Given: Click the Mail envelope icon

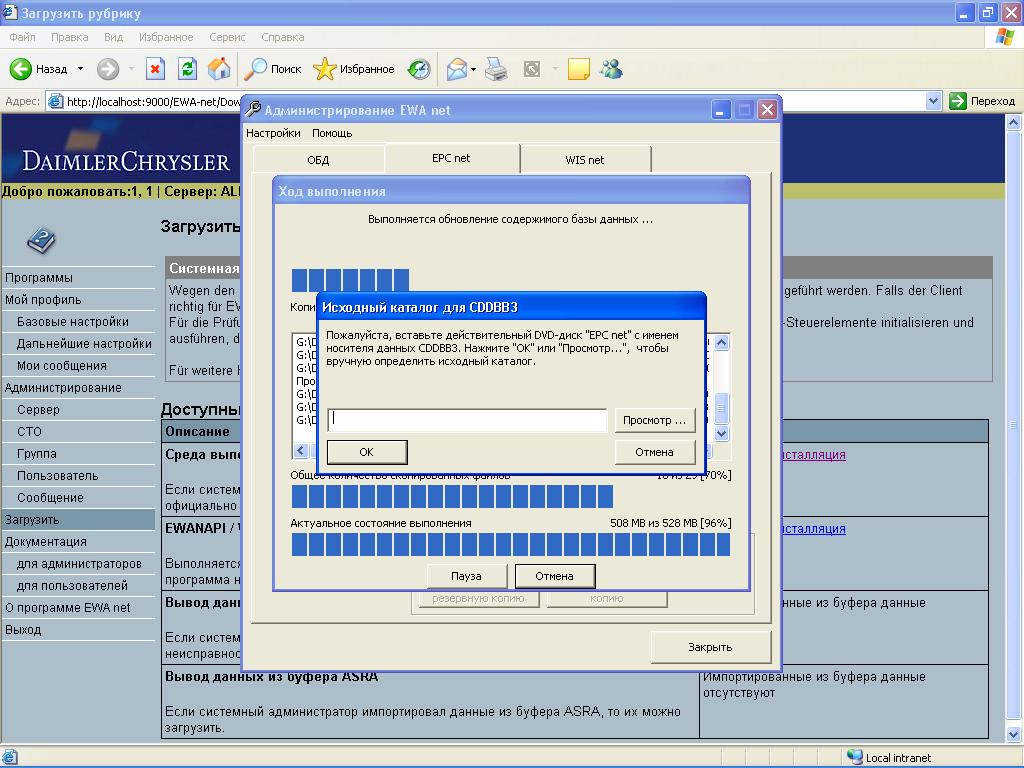Looking at the screenshot, I should 457,69.
